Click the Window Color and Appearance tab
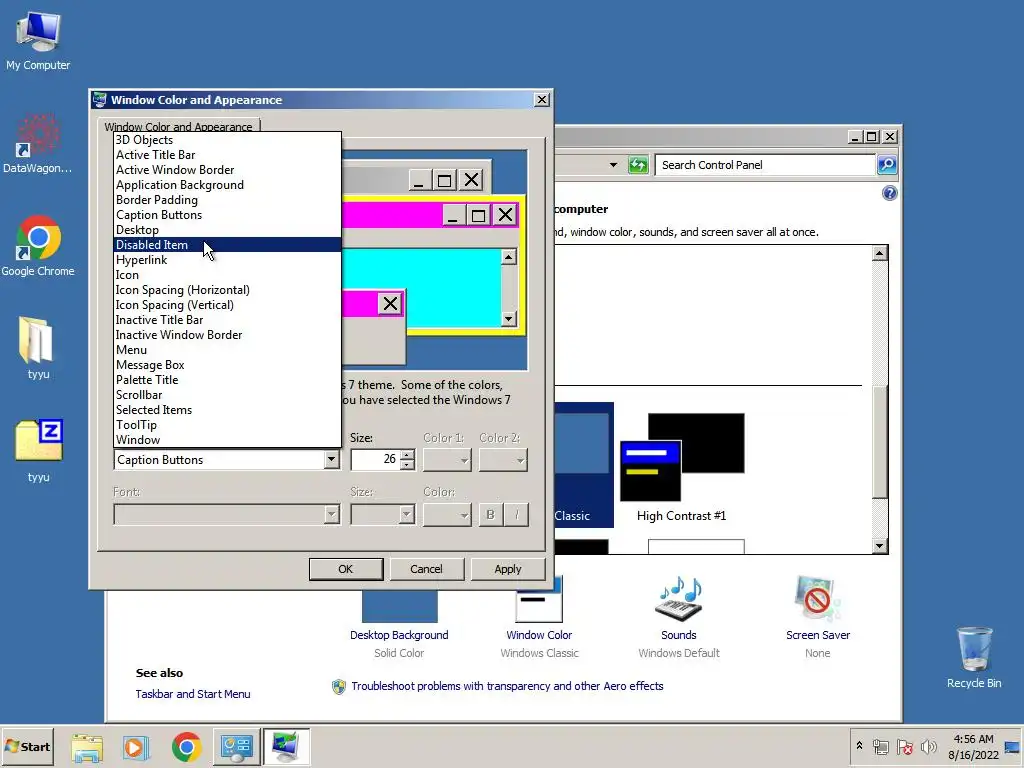The height and width of the screenshot is (768, 1024). click(178, 126)
